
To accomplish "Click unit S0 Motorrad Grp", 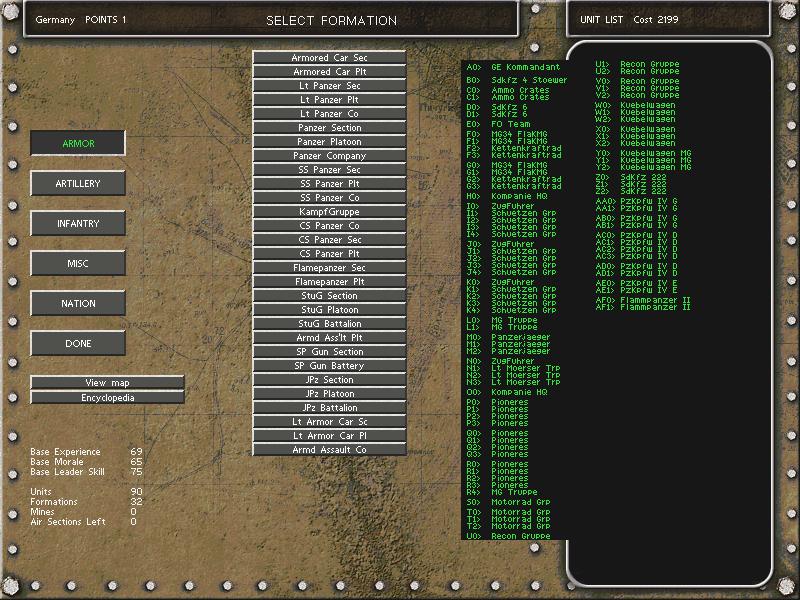I will (508, 502).
